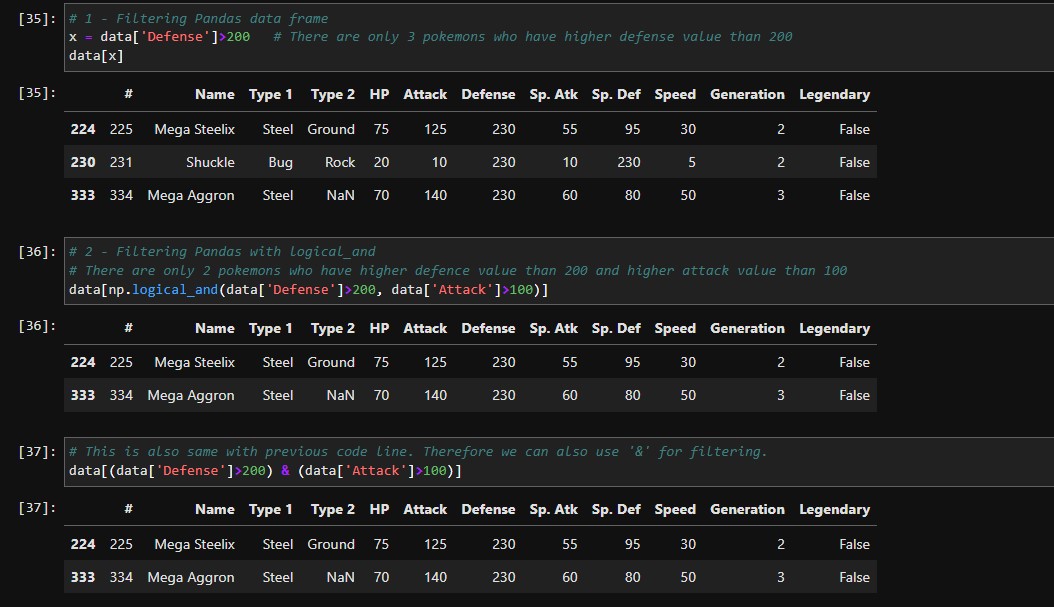Click the [35]: output prompt label
The image size is (1054, 607).
37,93
